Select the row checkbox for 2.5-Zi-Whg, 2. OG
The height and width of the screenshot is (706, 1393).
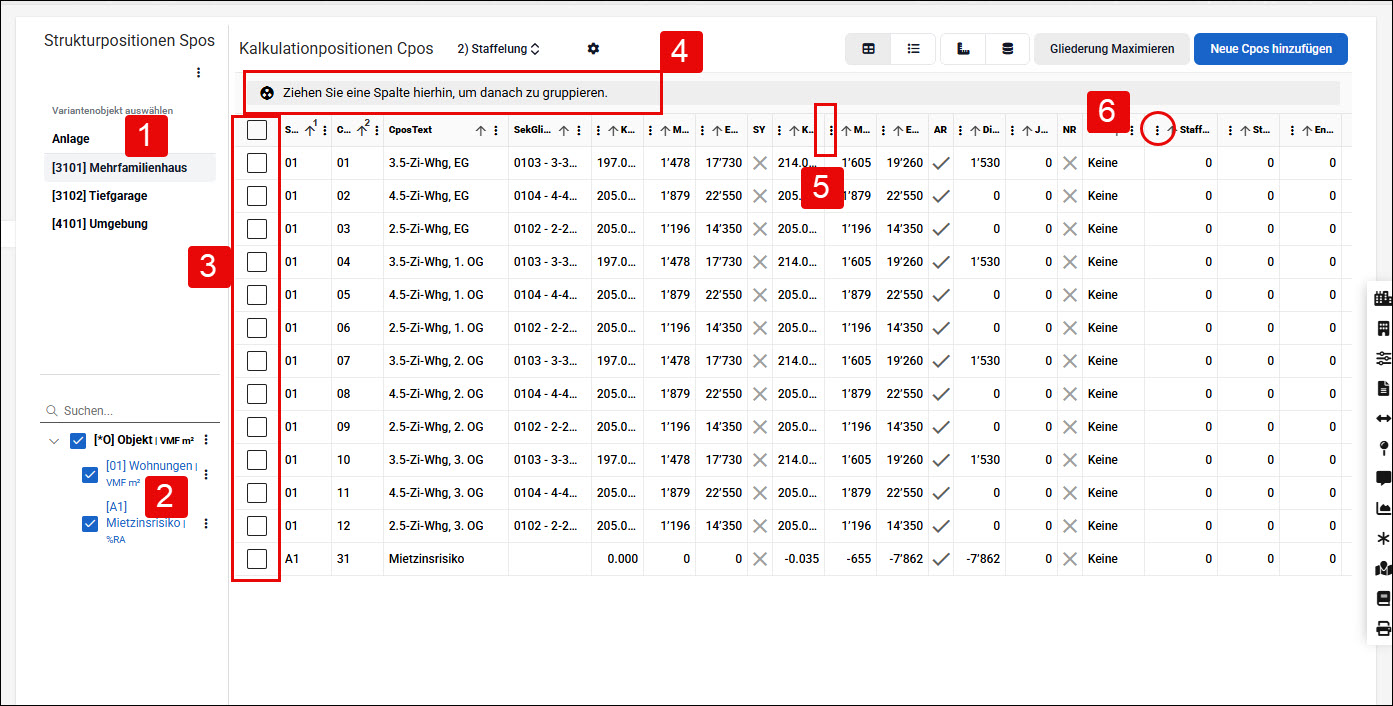(x=257, y=427)
